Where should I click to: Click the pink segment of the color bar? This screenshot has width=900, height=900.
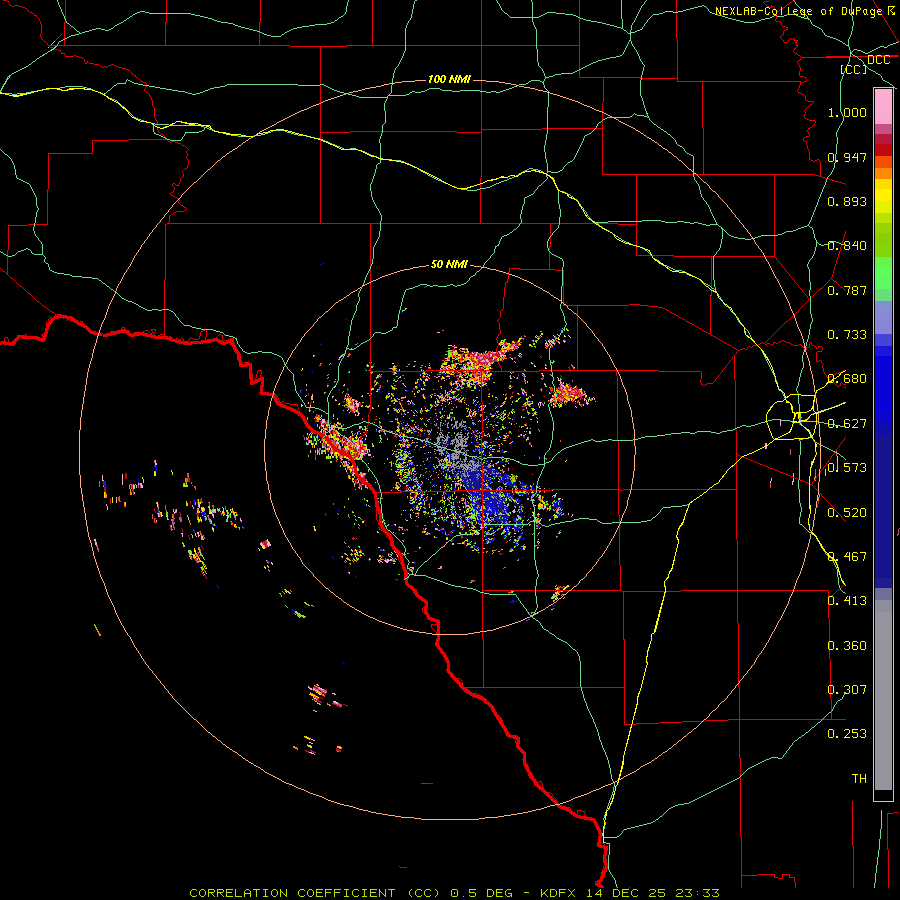point(883,107)
